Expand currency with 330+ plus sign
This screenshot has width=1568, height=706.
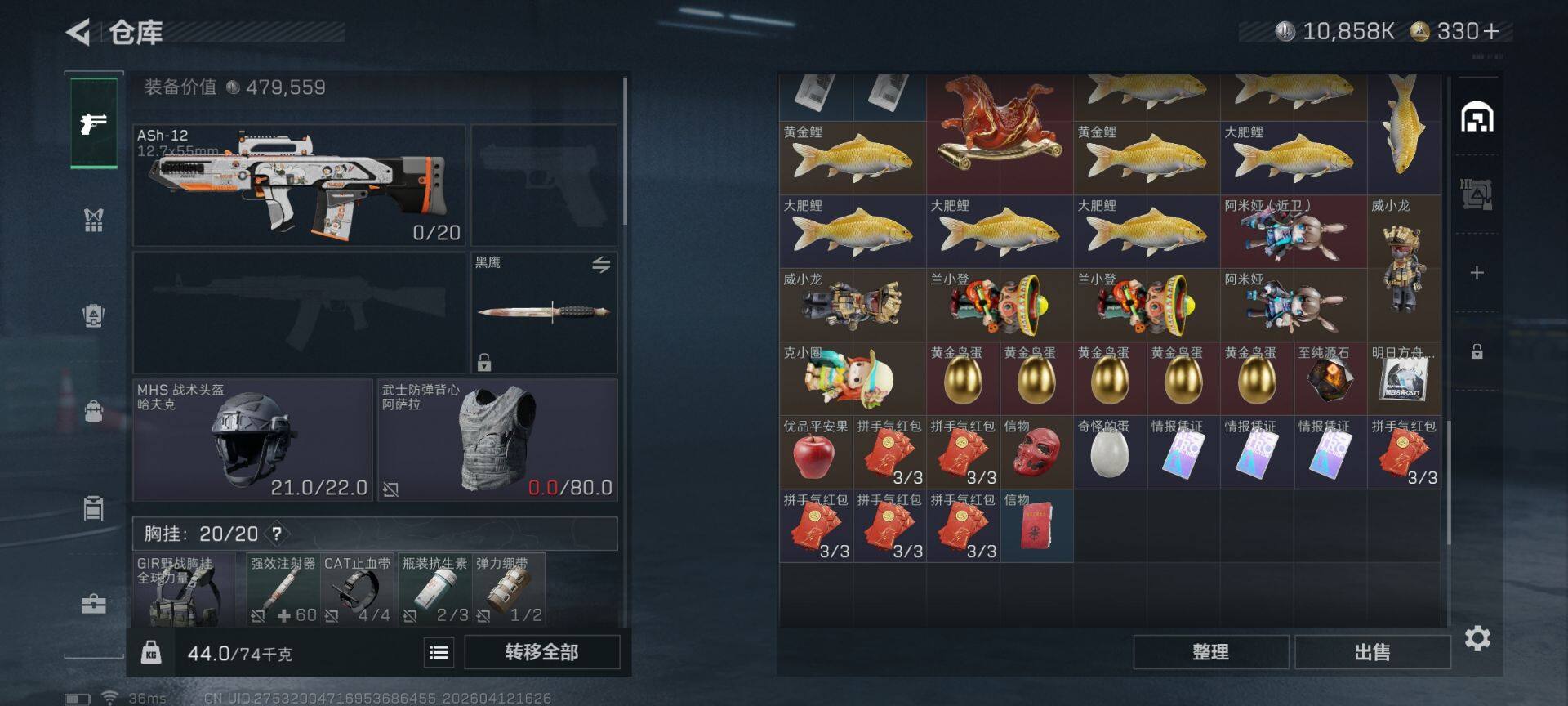coord(1491,31)
